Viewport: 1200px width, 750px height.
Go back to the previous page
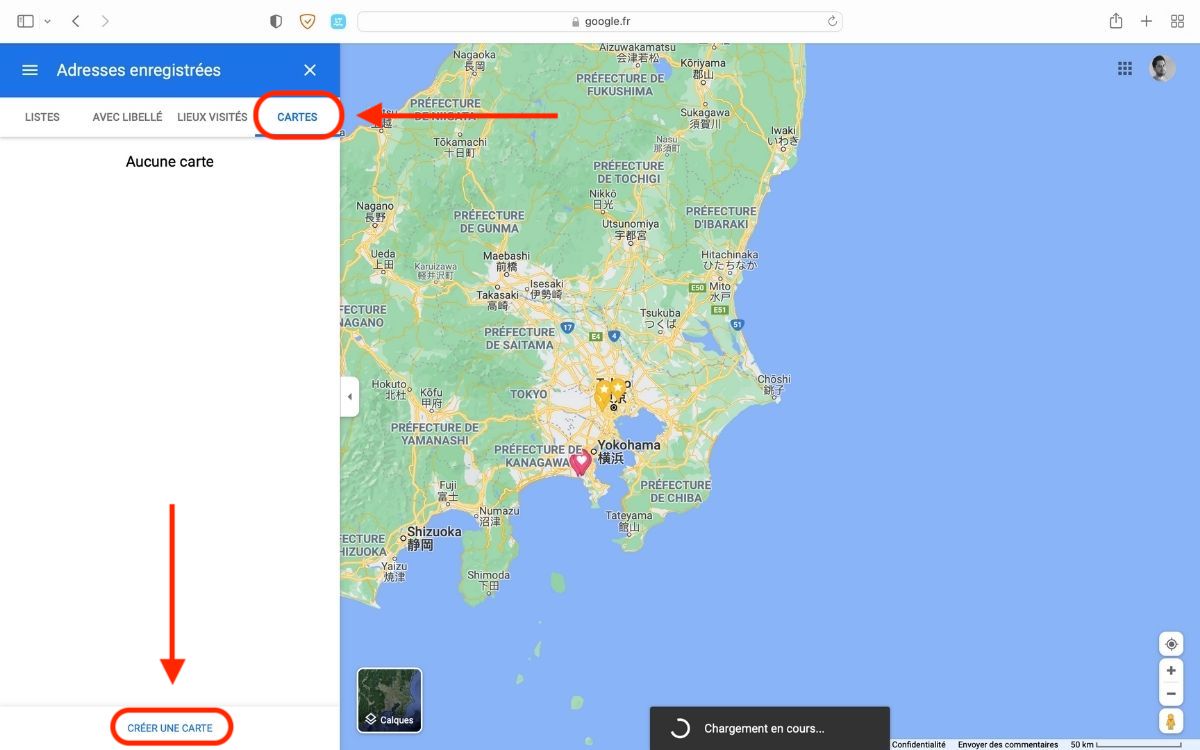coord(76,21)
